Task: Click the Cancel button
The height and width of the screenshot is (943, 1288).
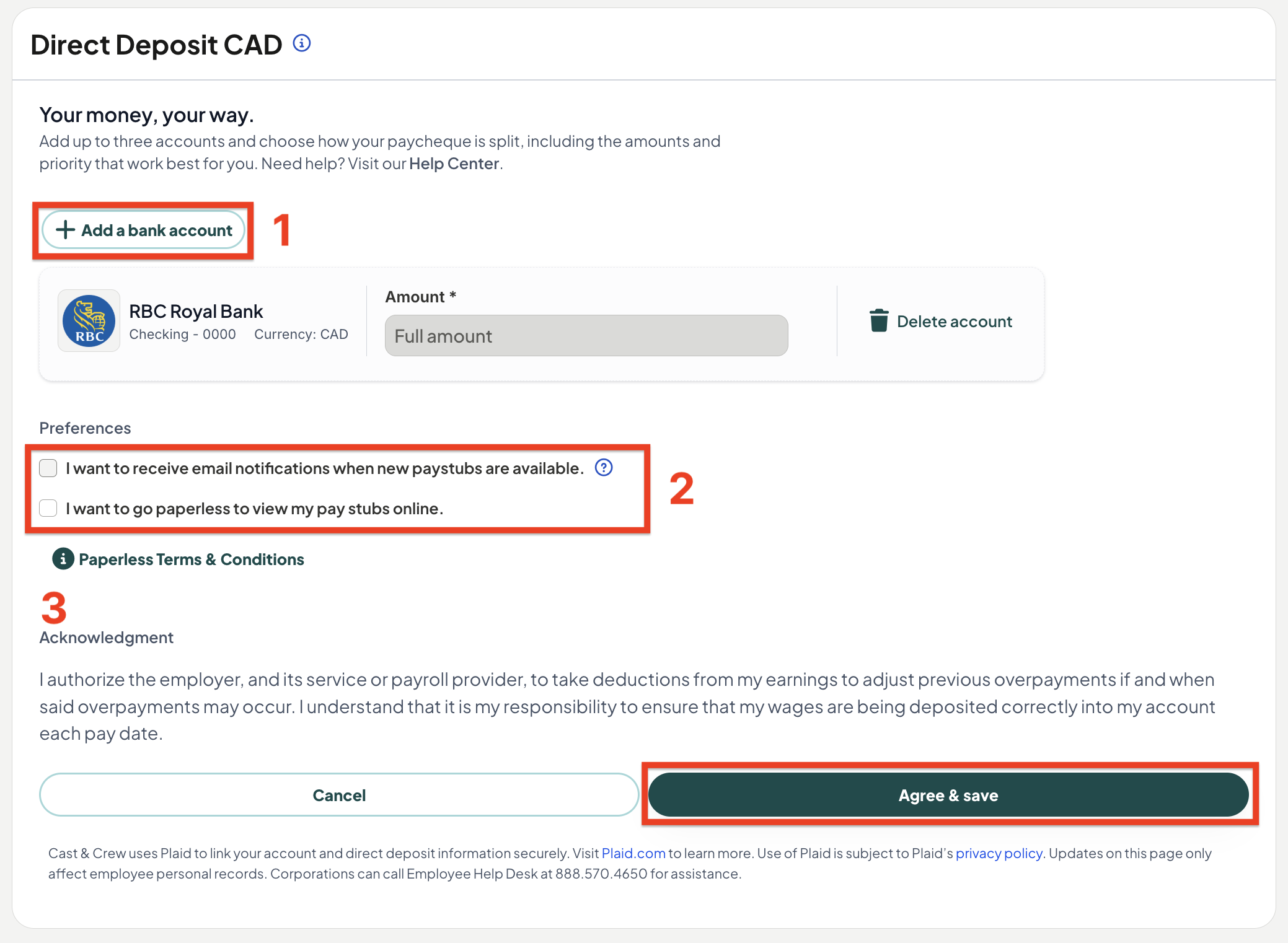Action: point(339,795)
